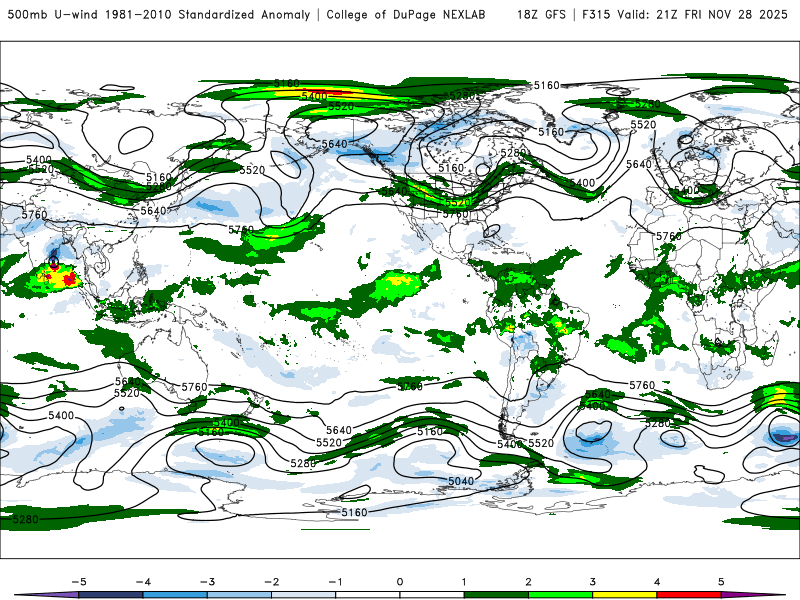Click the "5" colorbar tick label

tap(721, 582)
